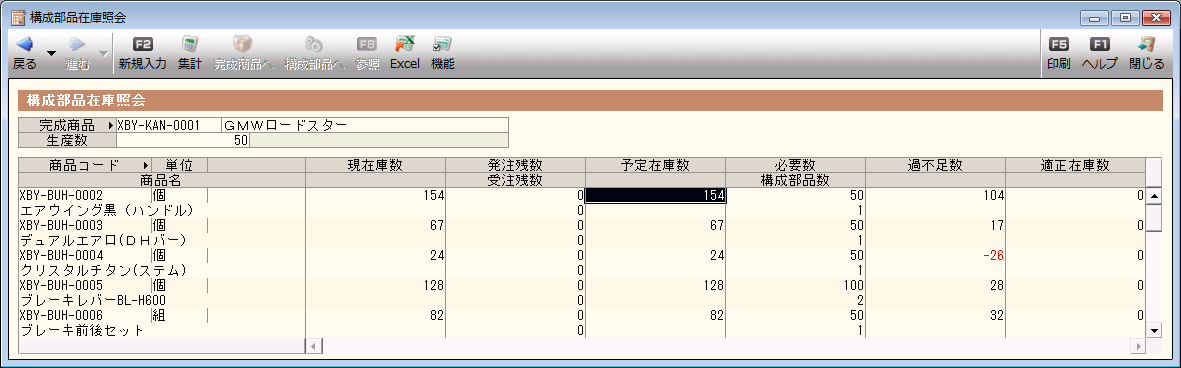The height and width of the screenshot is (368, 1181).
Task: Click the vertical scrollbar up arrow
Action: click(x=1154, y=196)
